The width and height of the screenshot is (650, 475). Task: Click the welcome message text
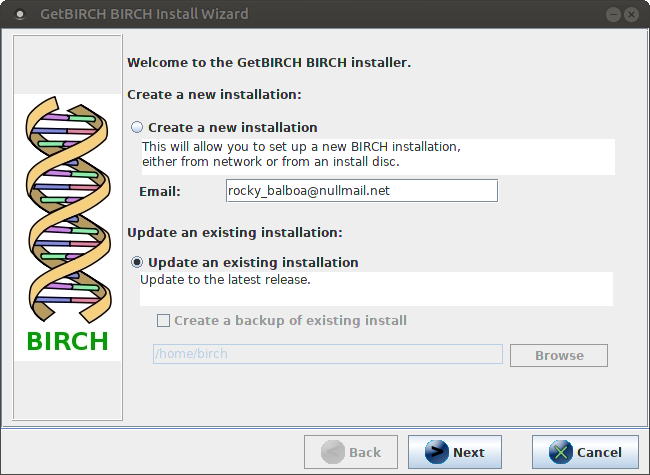pos(269,62)
